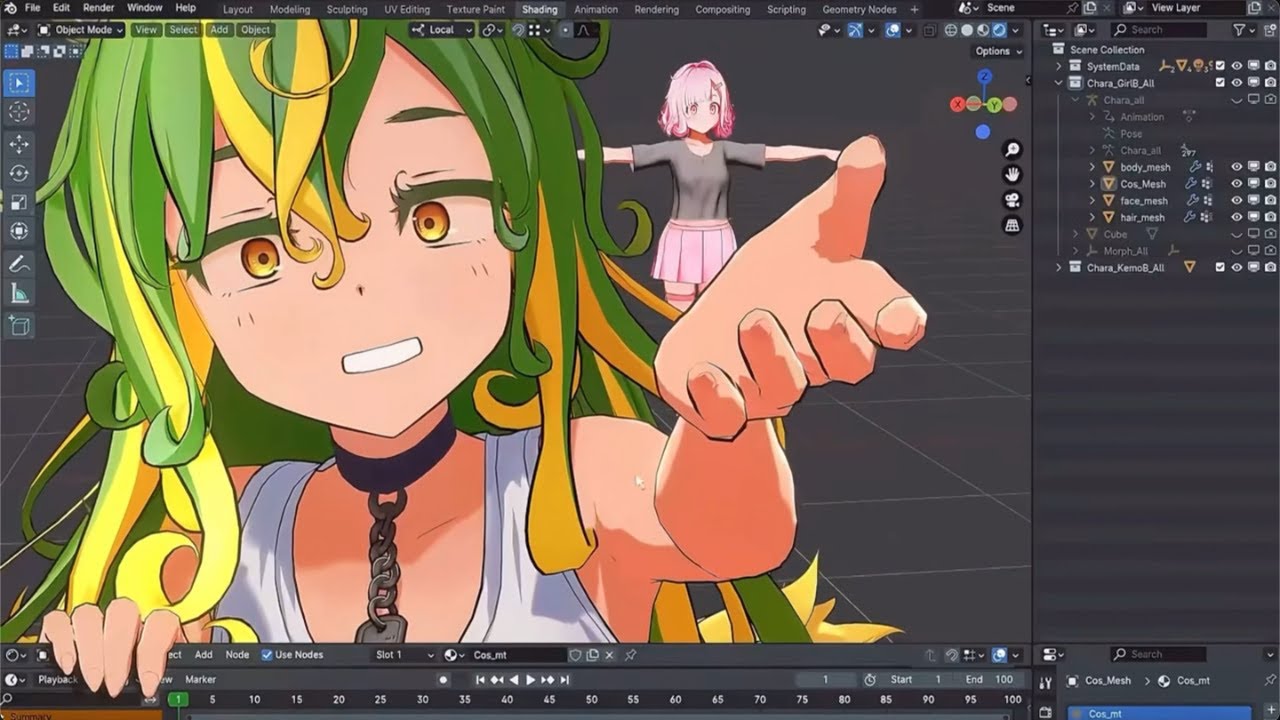Uncheck Chara_GirlB_All collection checkbox

pos(1219,83)
